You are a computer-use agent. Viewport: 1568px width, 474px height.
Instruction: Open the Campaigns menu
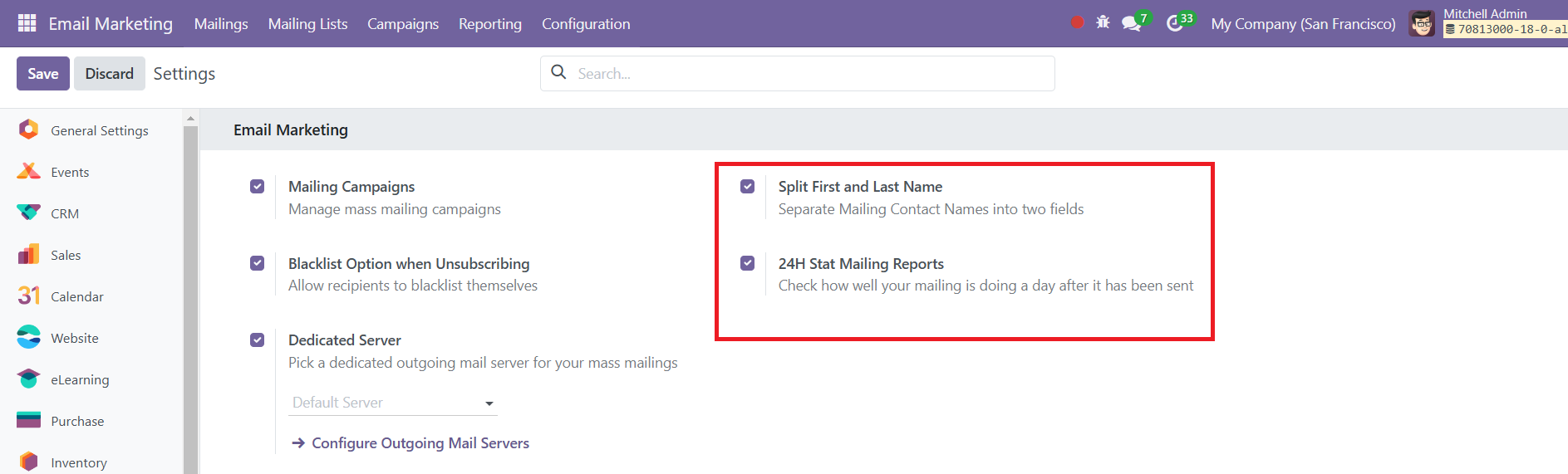click(x=403, y=24)
